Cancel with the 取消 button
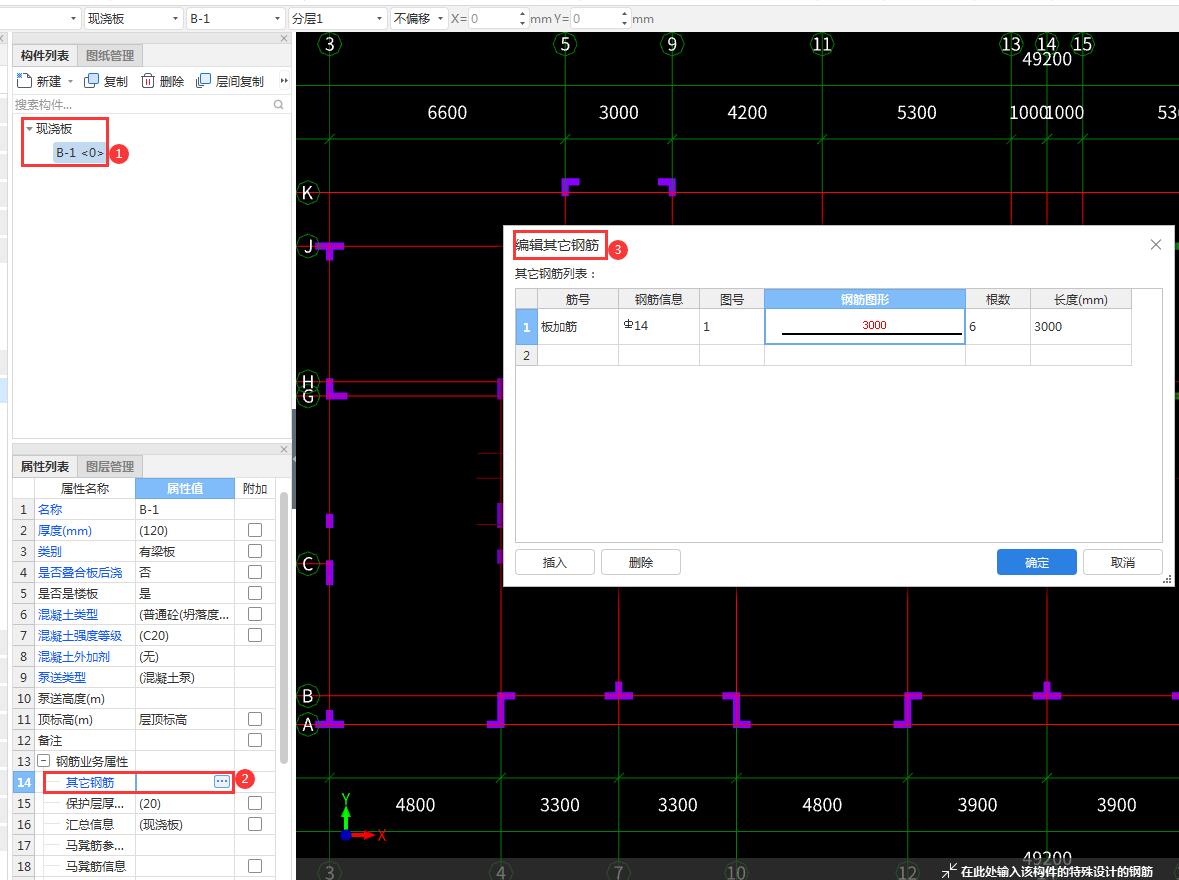Screen dimensions: 1179x880 [1123, 562]
